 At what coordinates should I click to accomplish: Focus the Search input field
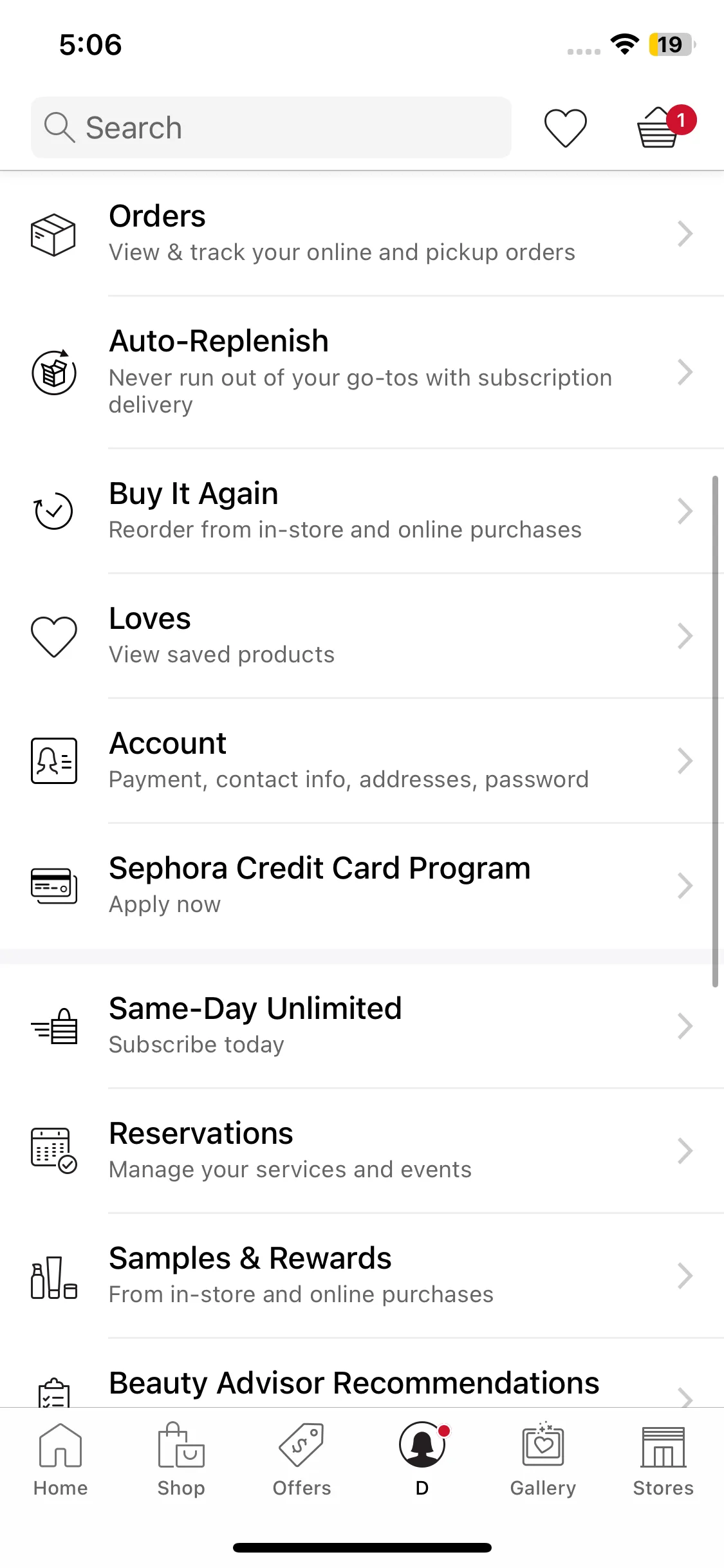click(x=271, y=127)
